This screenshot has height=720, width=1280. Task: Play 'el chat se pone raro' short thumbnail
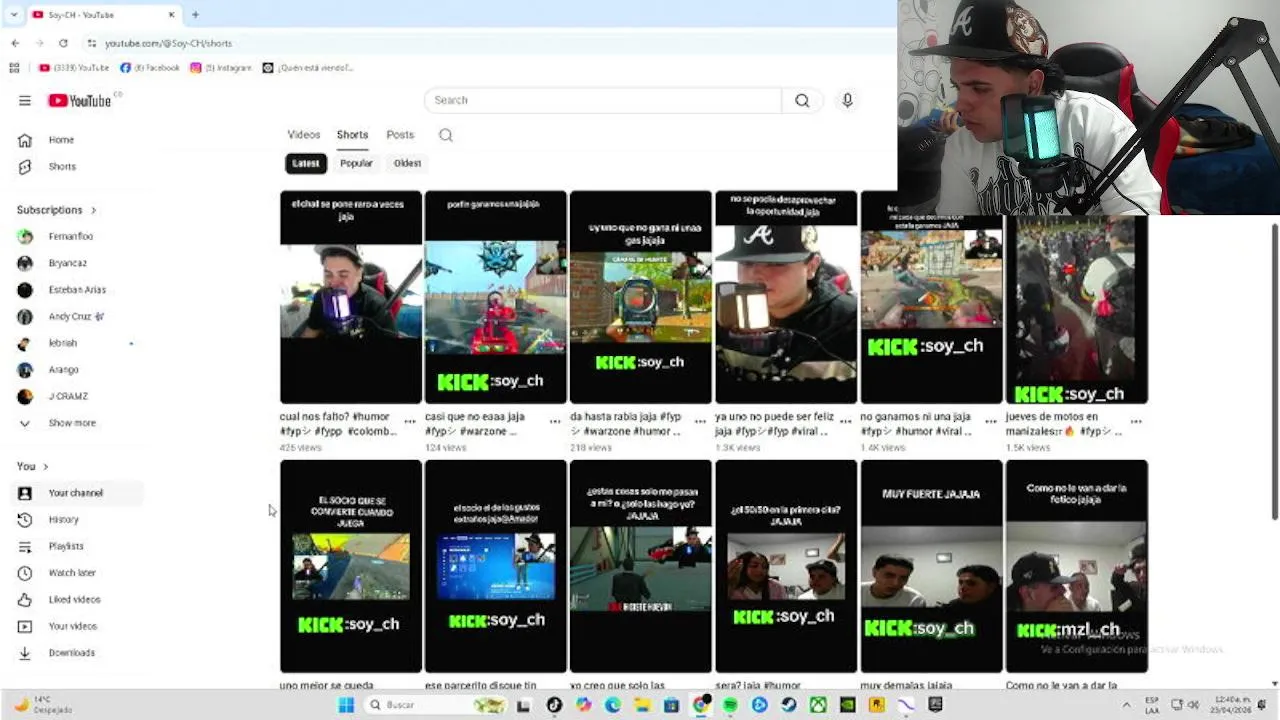[351, 297]
